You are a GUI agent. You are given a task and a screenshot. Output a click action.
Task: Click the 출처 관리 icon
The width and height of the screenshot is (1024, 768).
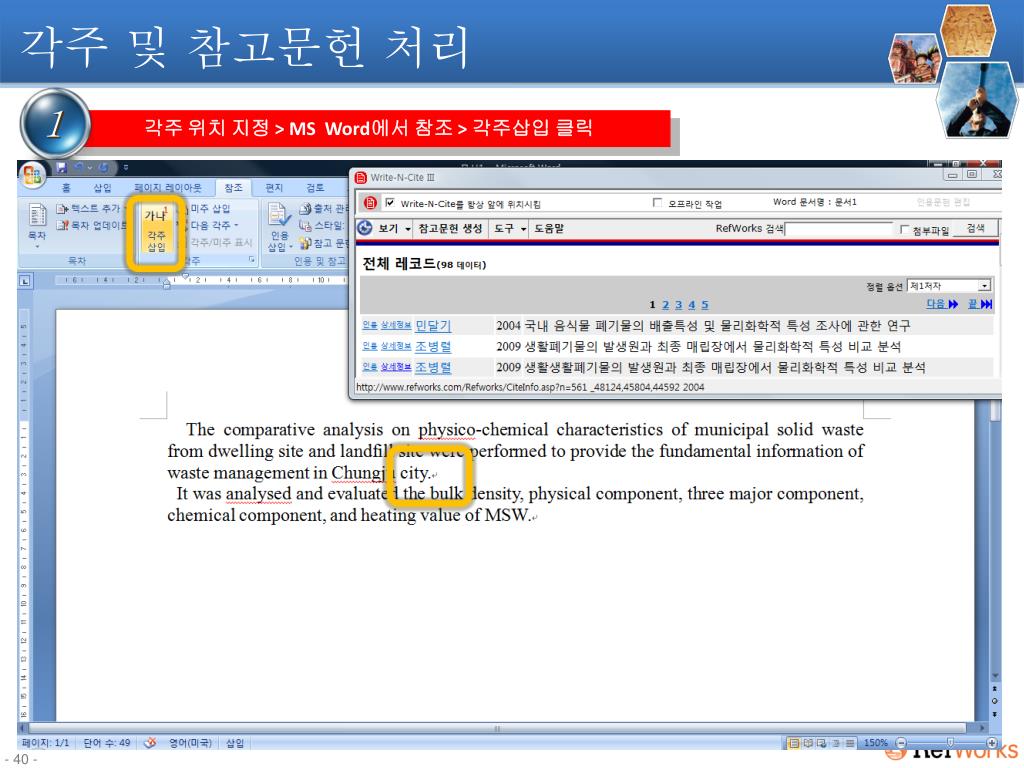pos(305,208)
